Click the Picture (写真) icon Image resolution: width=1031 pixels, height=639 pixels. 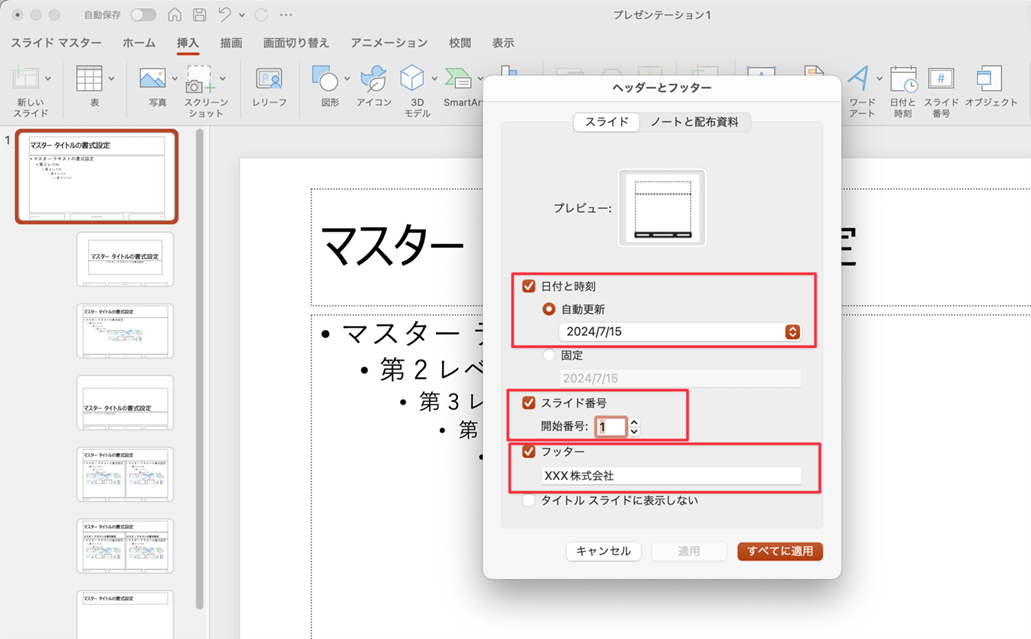[153, 79]
